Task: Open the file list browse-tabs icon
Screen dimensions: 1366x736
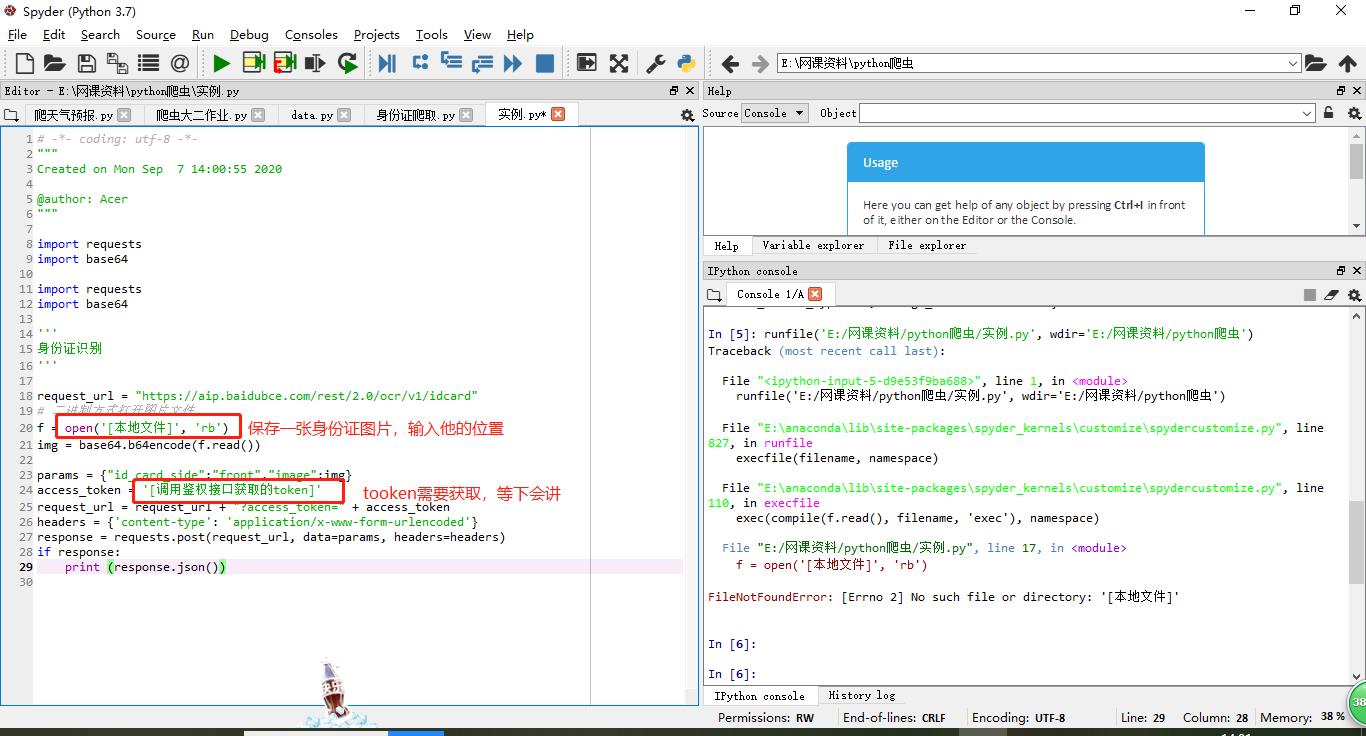Action: (148, 63)
